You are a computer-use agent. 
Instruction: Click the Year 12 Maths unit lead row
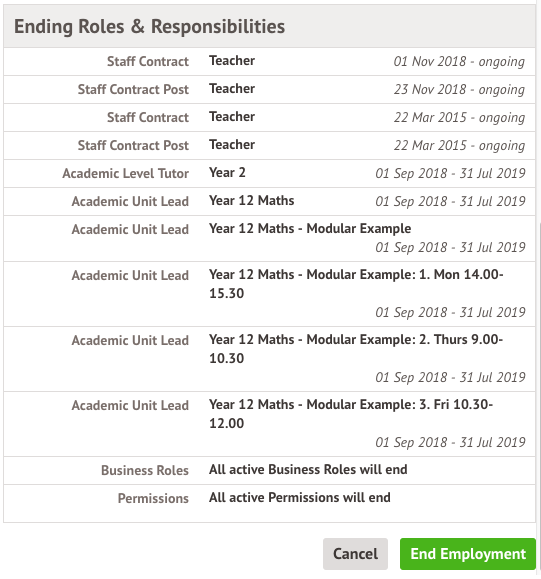[270, 202]
